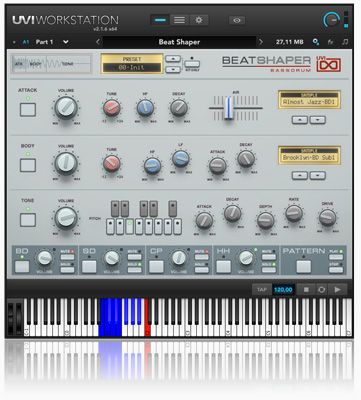This screenshot has width=361, height=400.
Task: Mute the CP channel
Action: [x=202, y=257]
